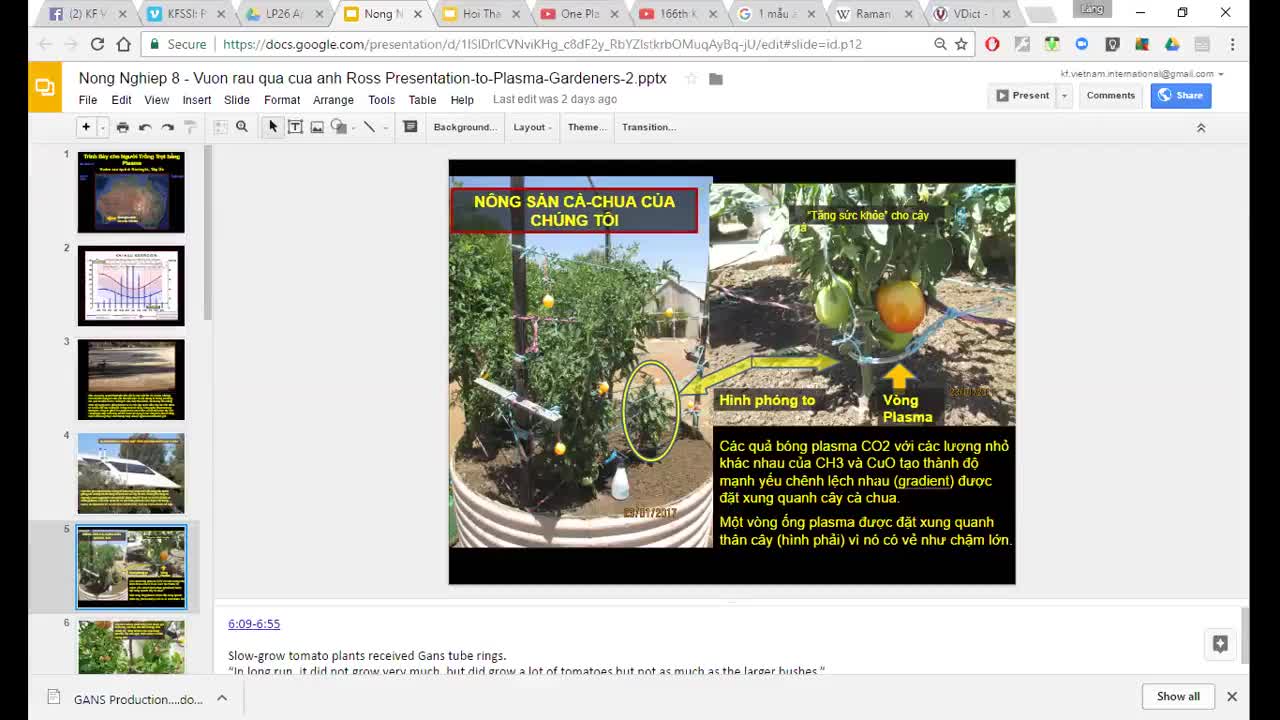1280x720 pixels.
Task: Open the shape tool dropdown arrow
Action: pos(353,128)
